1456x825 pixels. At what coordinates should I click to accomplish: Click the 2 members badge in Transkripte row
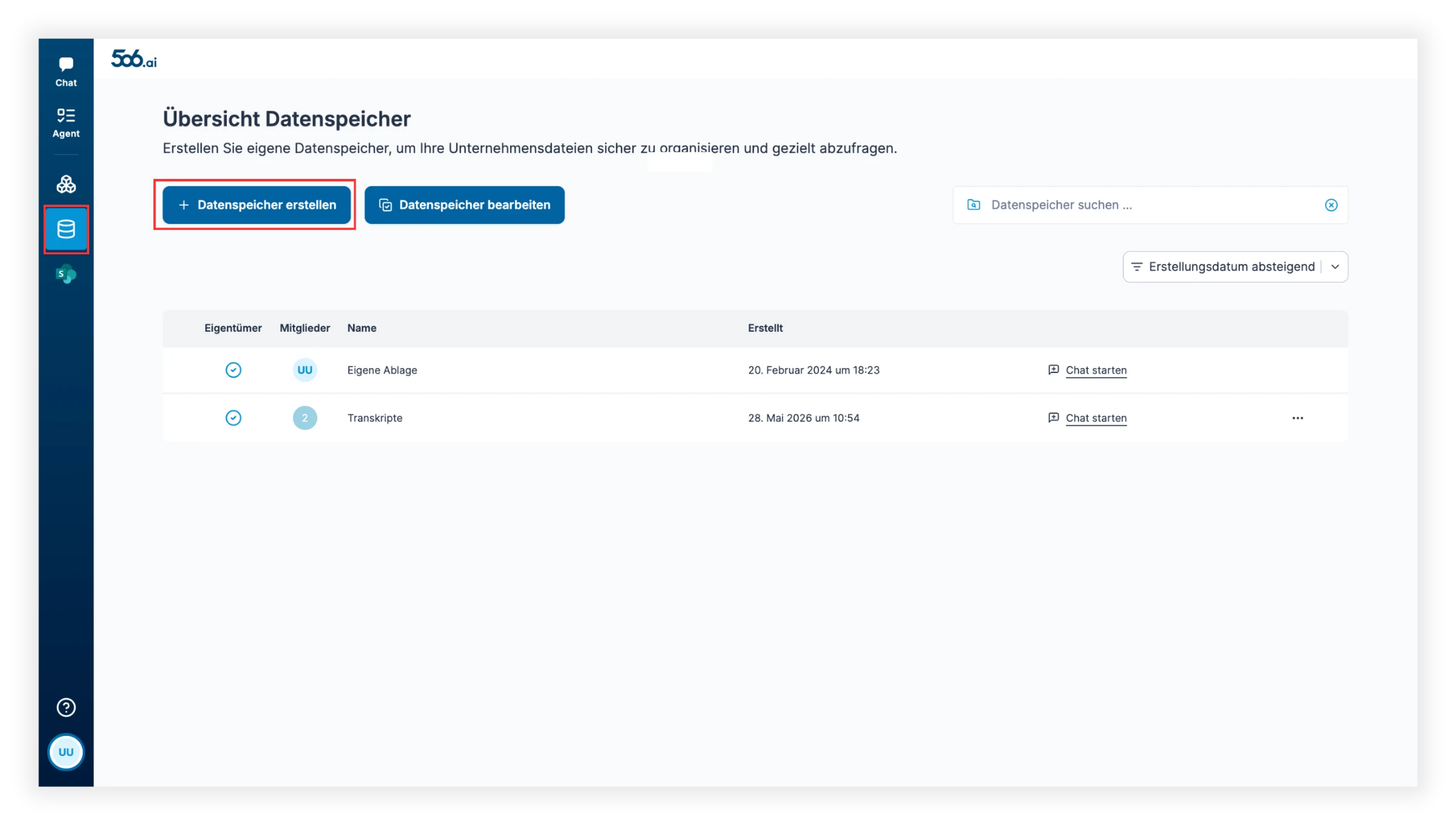(x=305, y=418)
